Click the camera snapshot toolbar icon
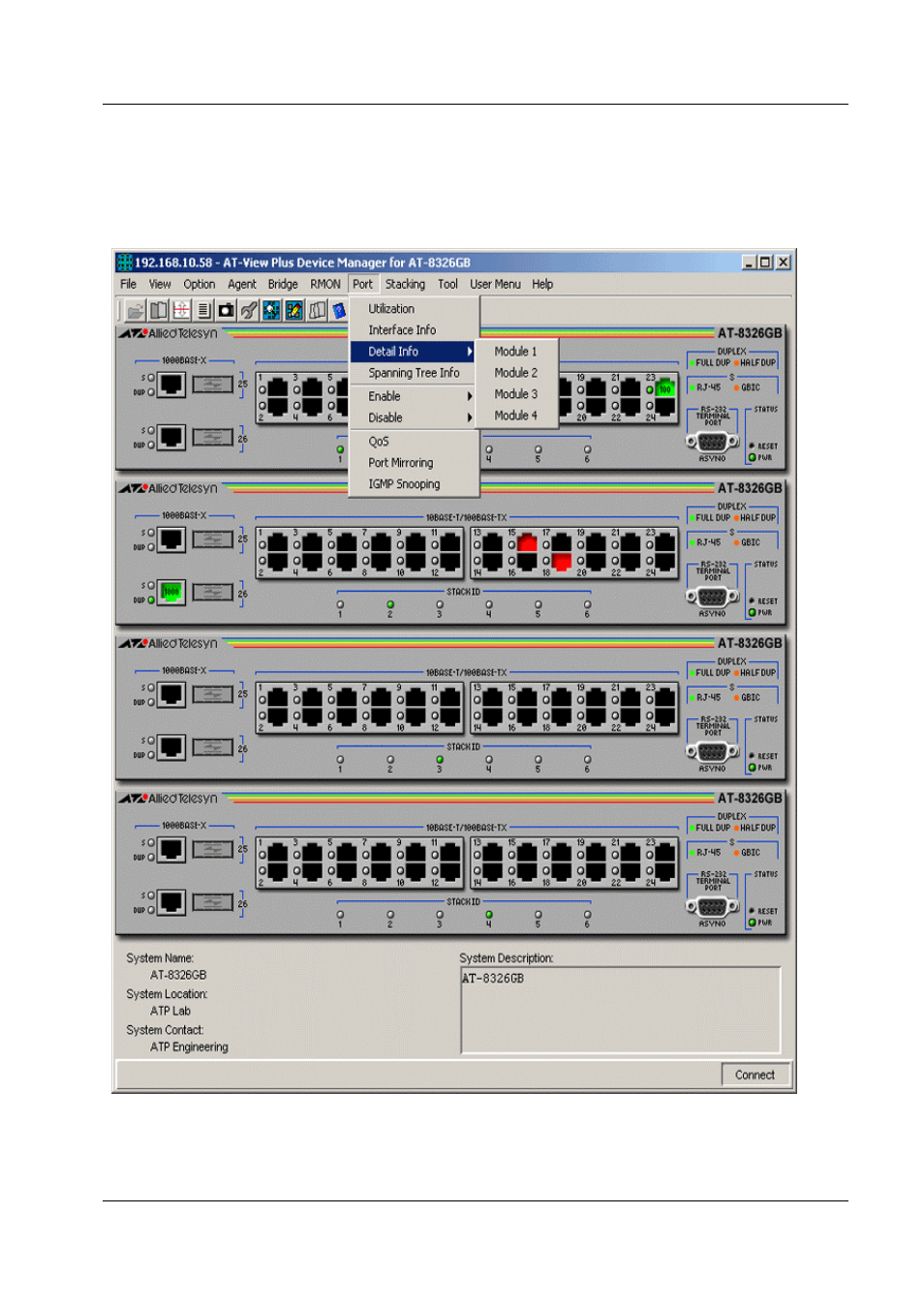924x1308 pixels. pyautogui.click(x=226, y=310)
